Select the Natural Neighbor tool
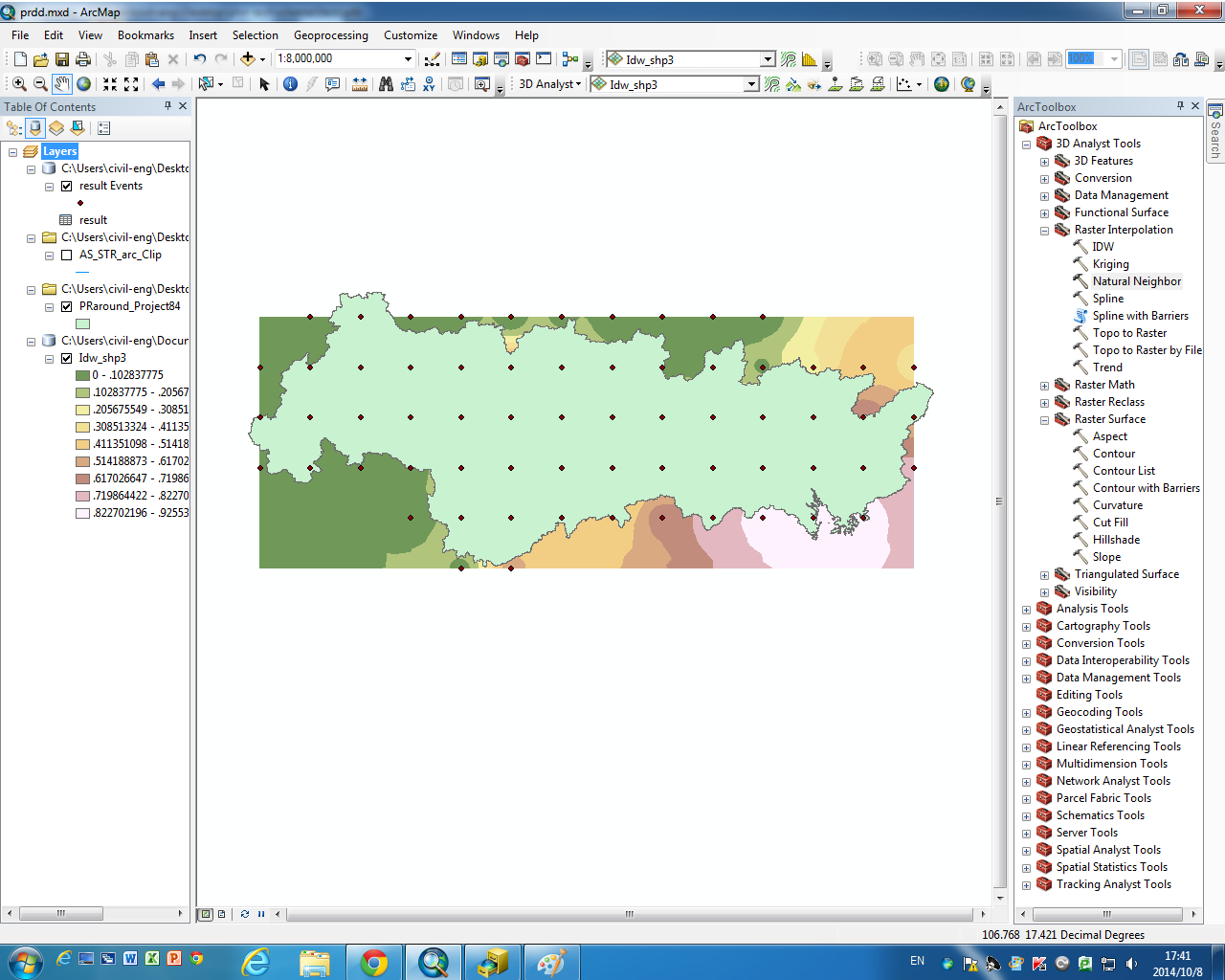This screenshot has width=1225, height=980. click(x=1137, y=281)
